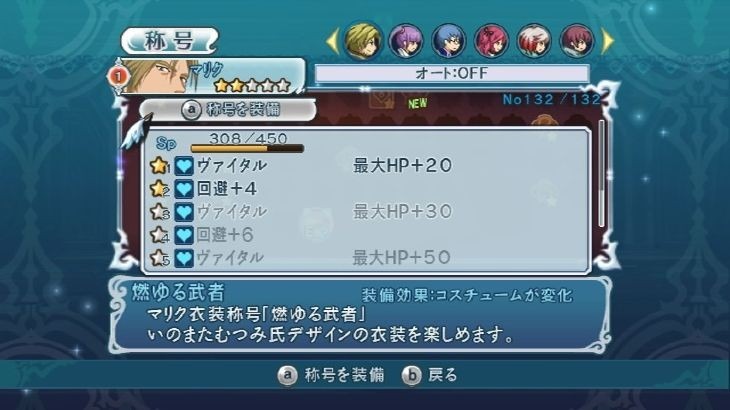Screen dimensions: 730x410
Task: Choose the blue-haired character with glasses
Action: 448,41
